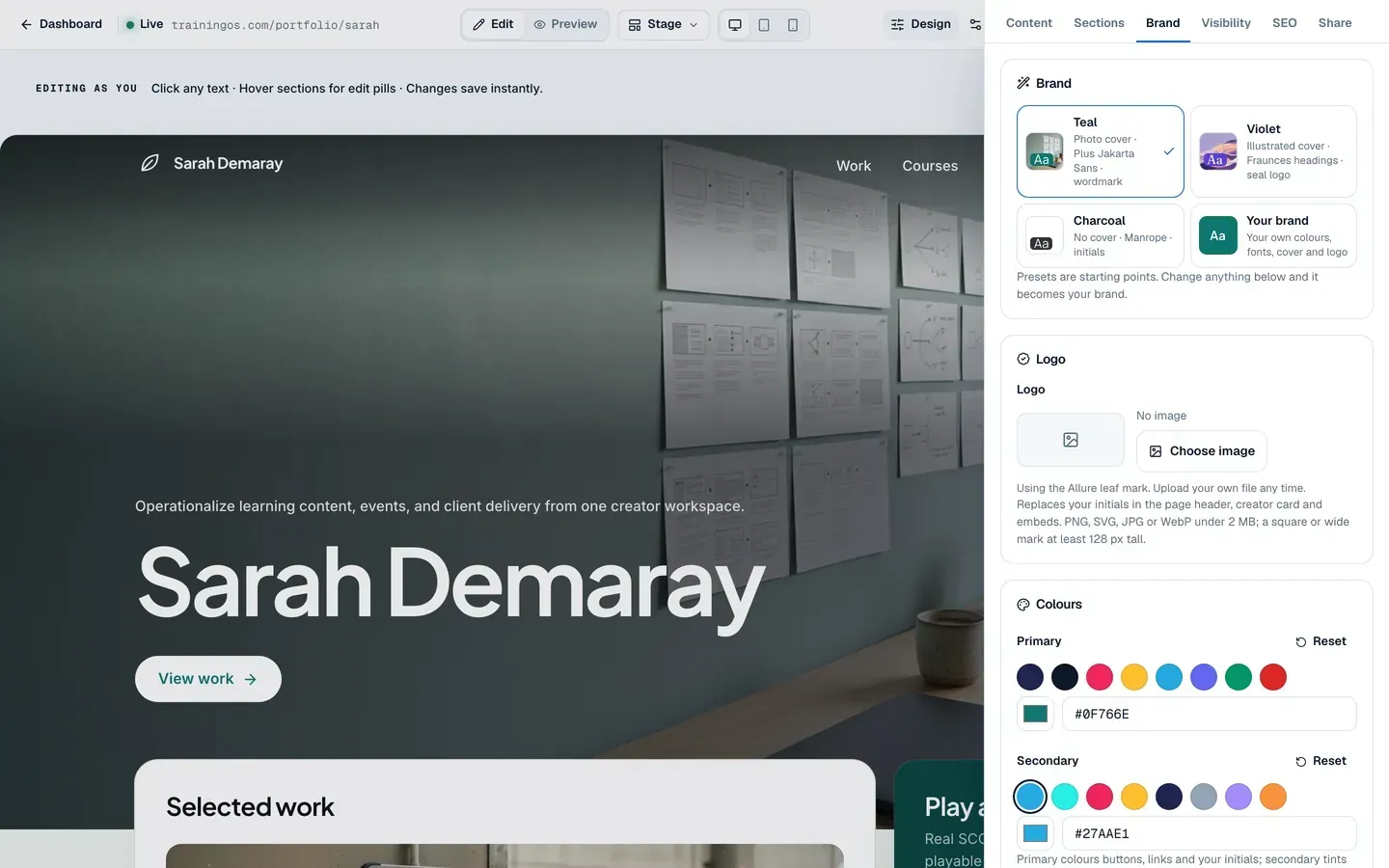Screen dimensions: 1389x868
Task: Pick the orange Secondary colour swatch
Action: click(x=1273, y=797)
